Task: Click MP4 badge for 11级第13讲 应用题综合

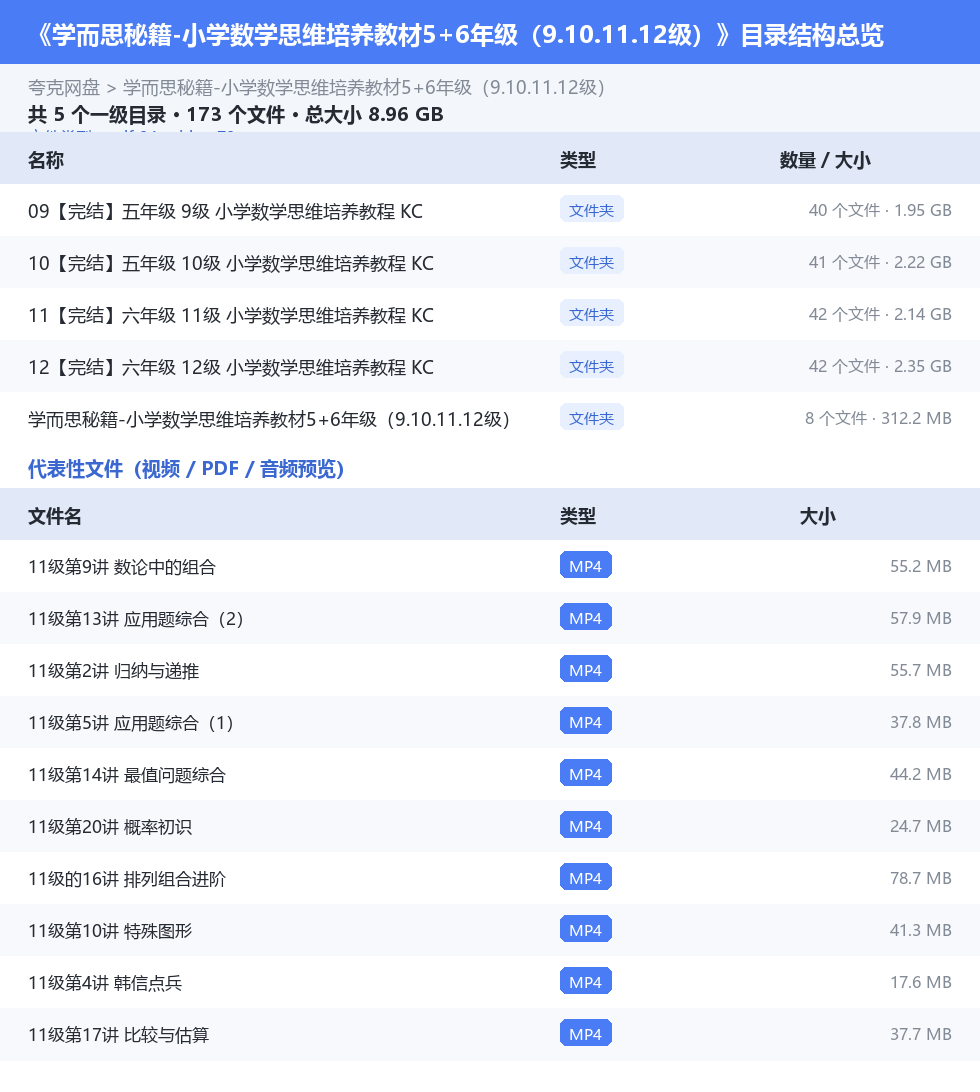Action: [586, 618]
